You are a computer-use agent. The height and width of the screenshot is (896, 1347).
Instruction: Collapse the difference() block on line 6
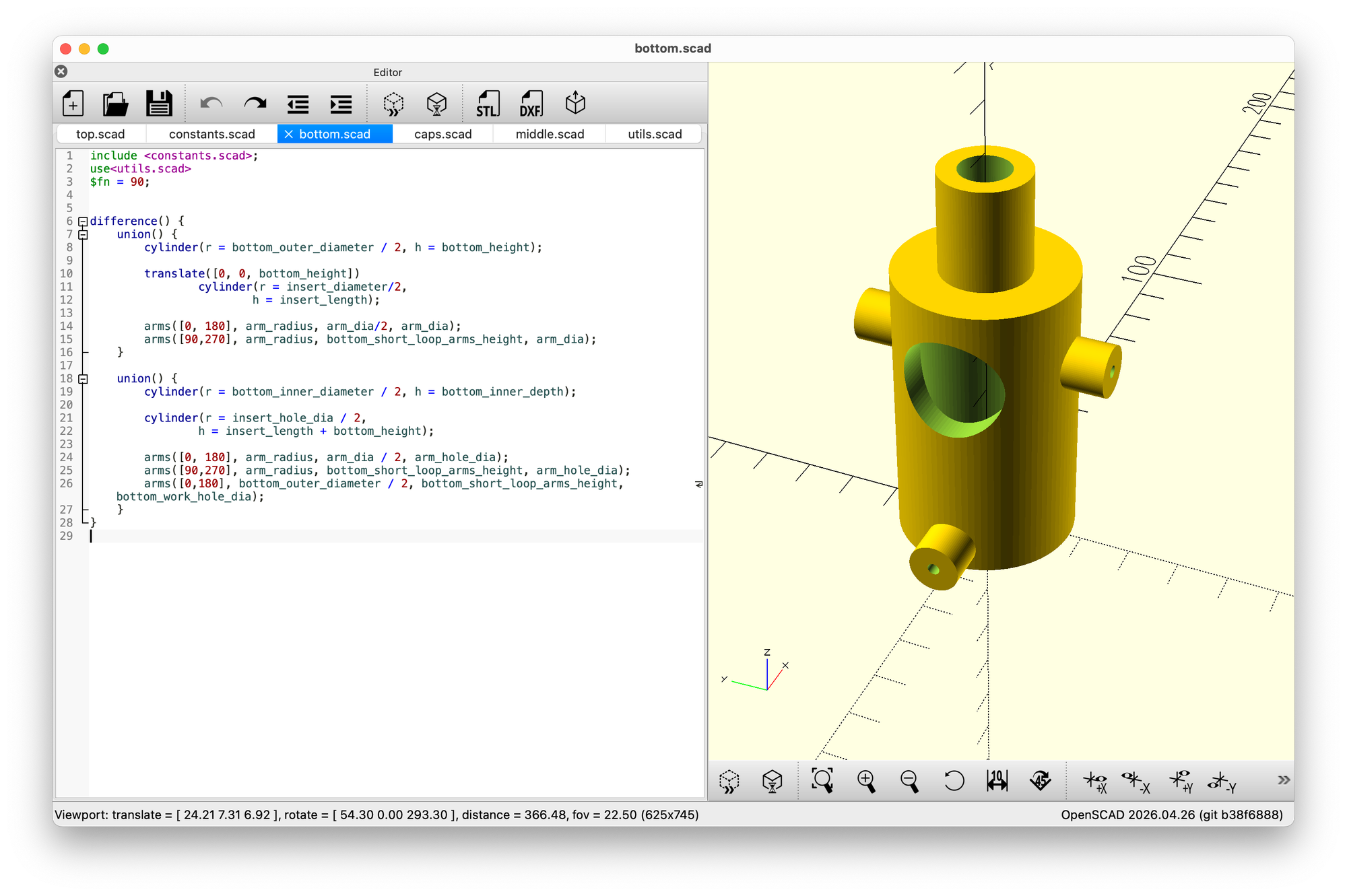[x=83, y=221]
